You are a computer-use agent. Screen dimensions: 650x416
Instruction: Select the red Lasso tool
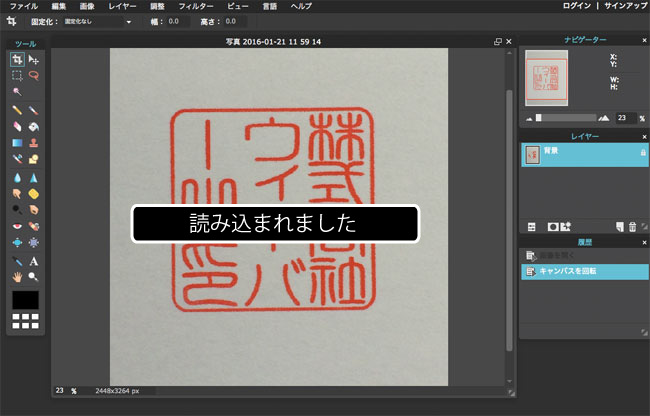(x=34, y=75)
